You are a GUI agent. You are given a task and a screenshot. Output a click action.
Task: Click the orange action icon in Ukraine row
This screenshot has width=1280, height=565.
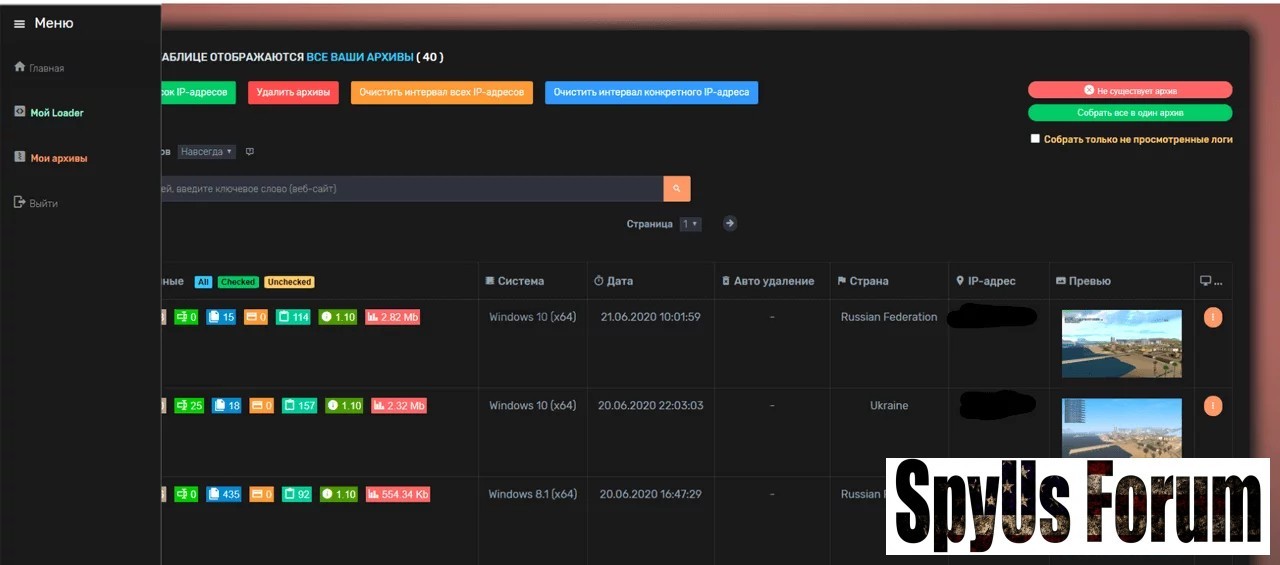click(x=1213, y=406)
